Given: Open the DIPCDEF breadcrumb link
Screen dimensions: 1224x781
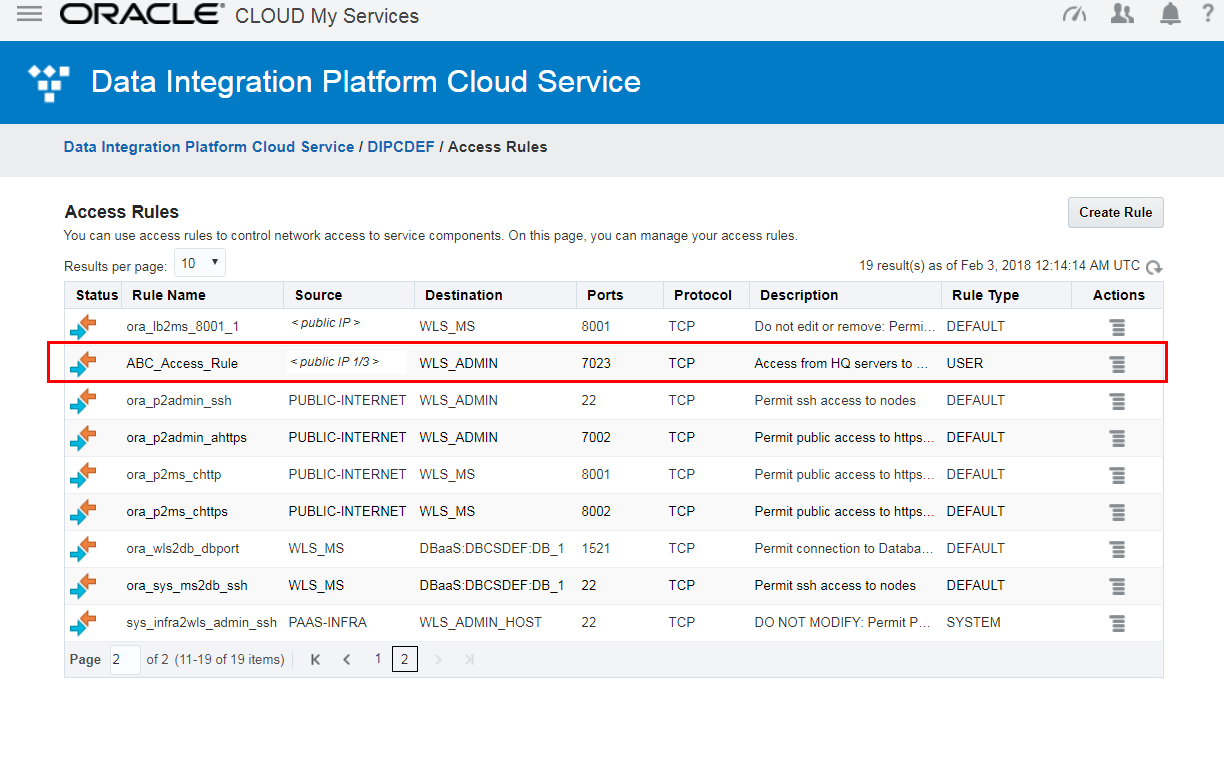Looking at the screenshot, I should point(401,147).
